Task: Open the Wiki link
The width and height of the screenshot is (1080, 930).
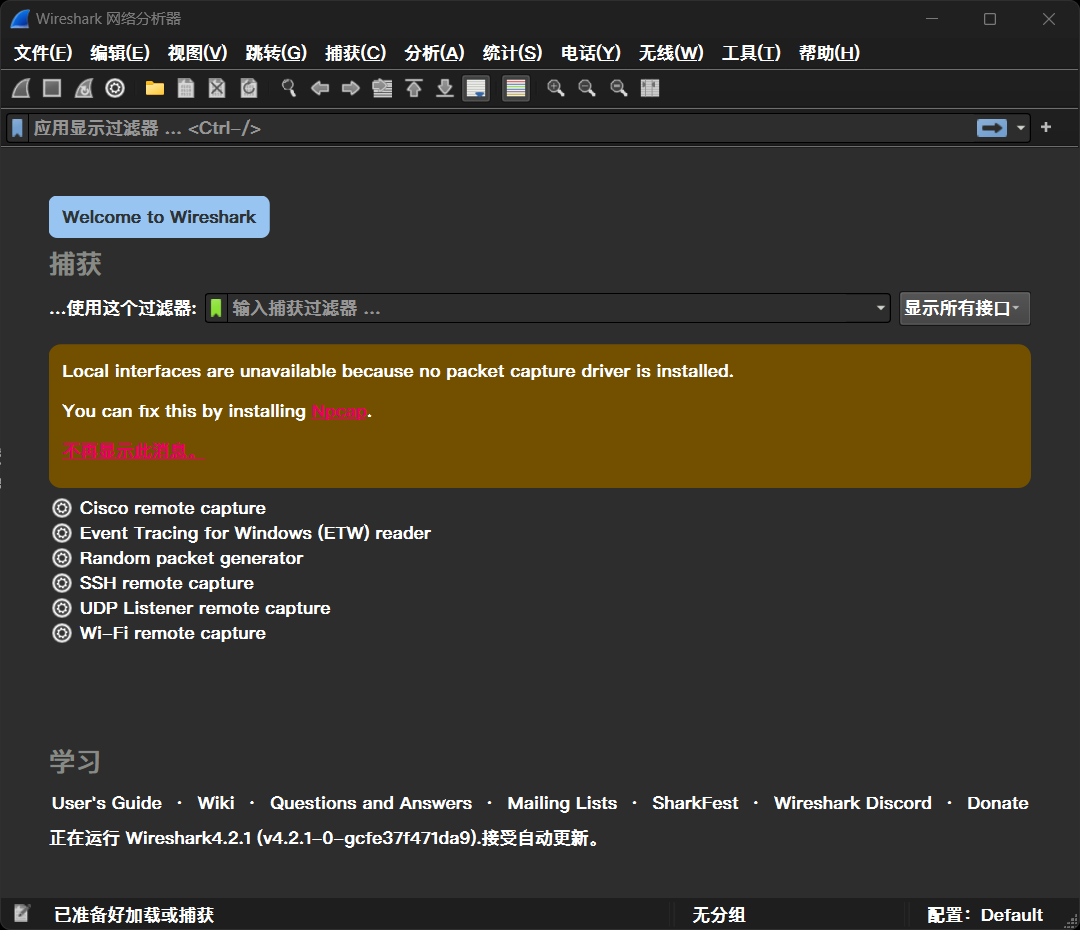Action: (x=216, y=803)
